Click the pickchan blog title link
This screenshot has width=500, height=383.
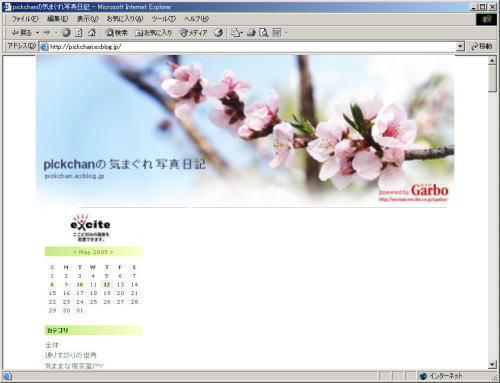(124, 164)
